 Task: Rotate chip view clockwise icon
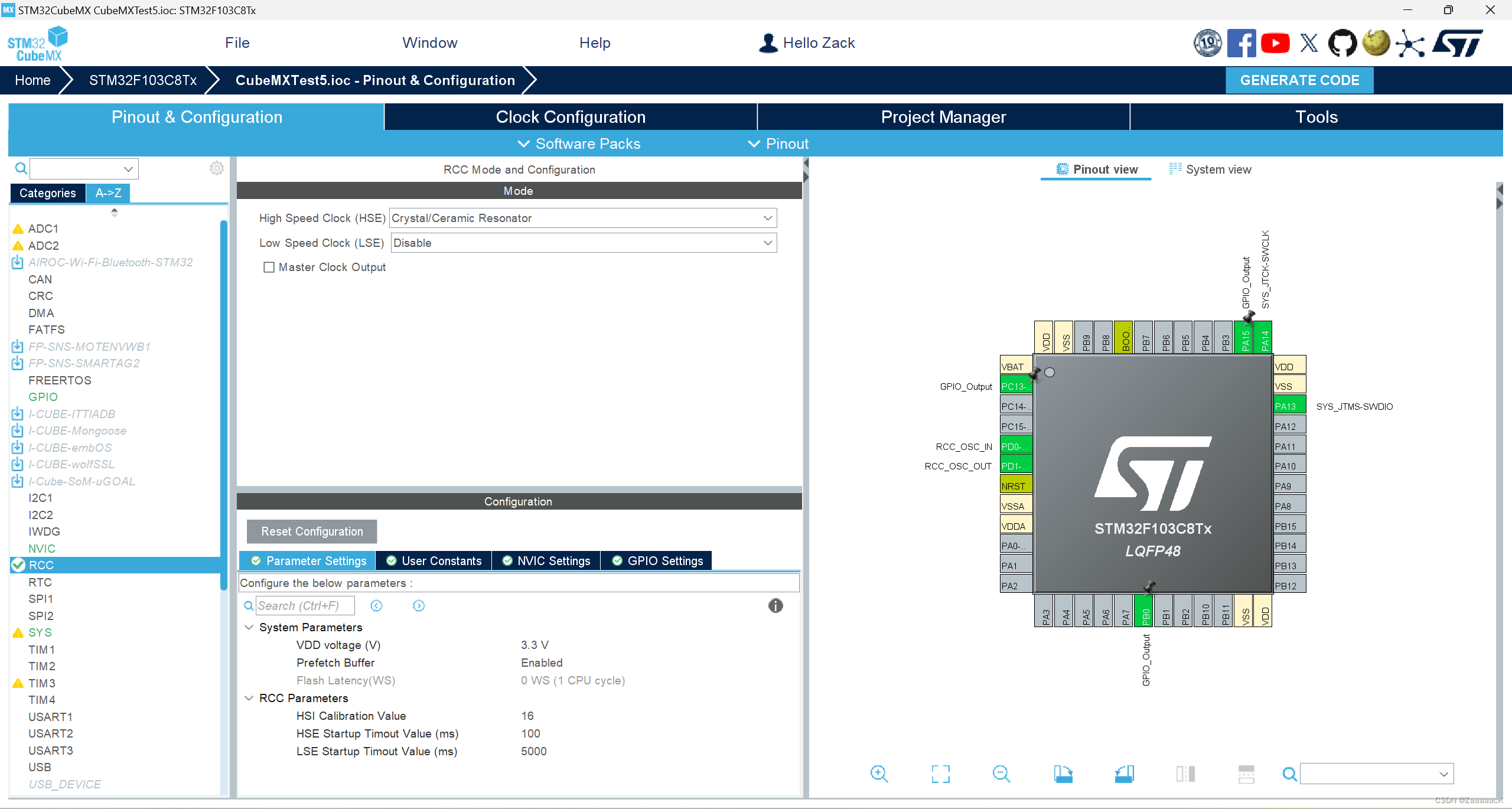[x=1063, y=774]
